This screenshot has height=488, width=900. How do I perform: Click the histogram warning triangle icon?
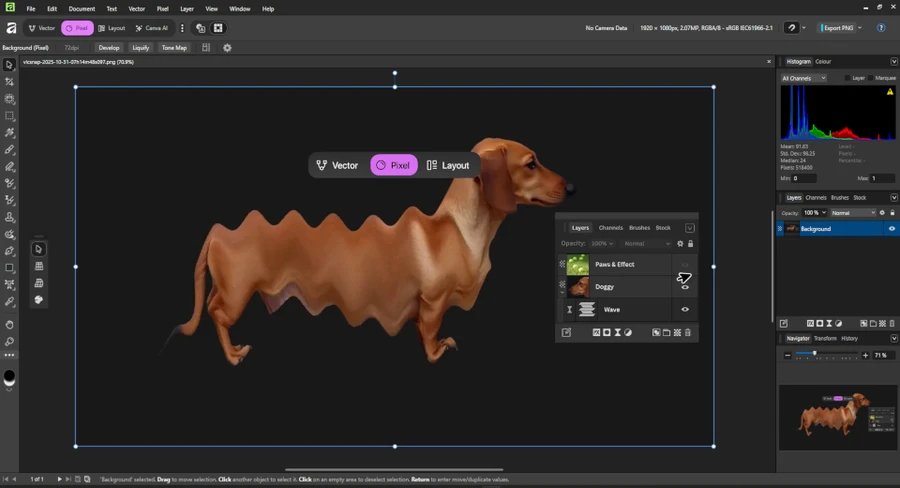889,92
